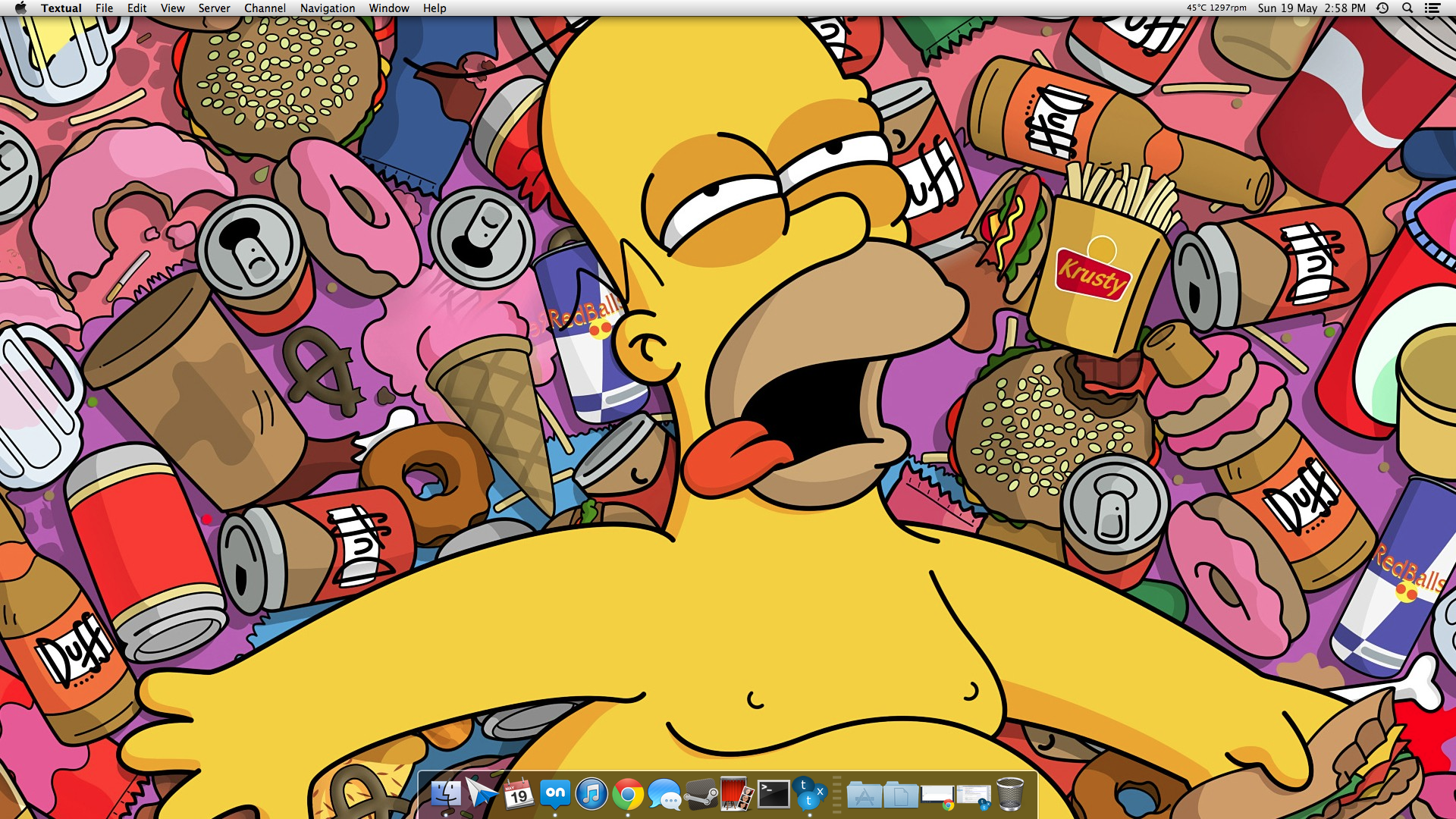This screenshot has height=819, width=1456.
Task: Click the Textual IRC Dock icon
Action: (x=808, y=794)
